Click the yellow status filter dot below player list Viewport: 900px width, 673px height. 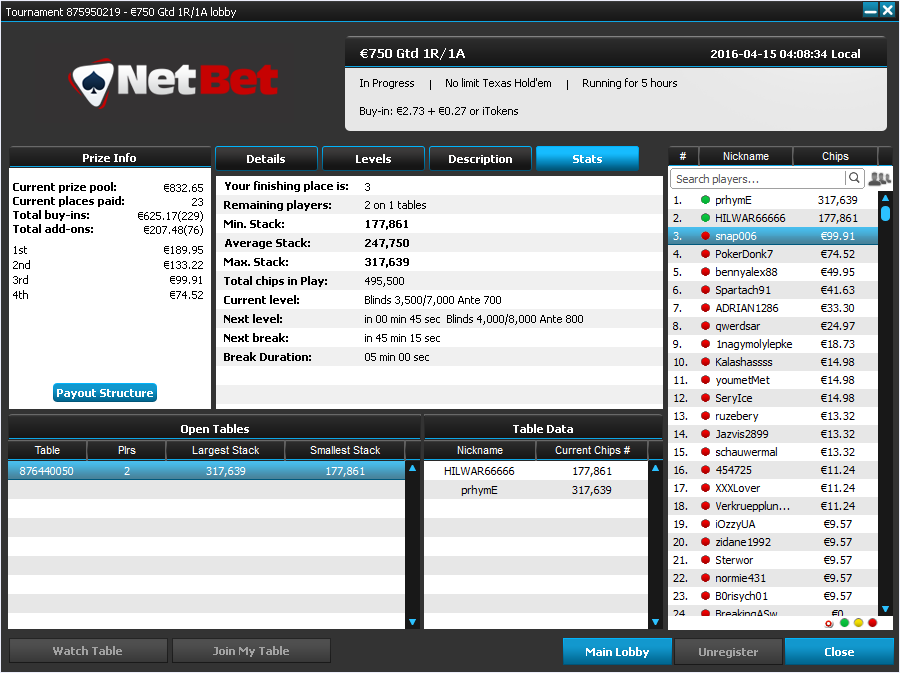pyautogui.click(x=858, y=623)
